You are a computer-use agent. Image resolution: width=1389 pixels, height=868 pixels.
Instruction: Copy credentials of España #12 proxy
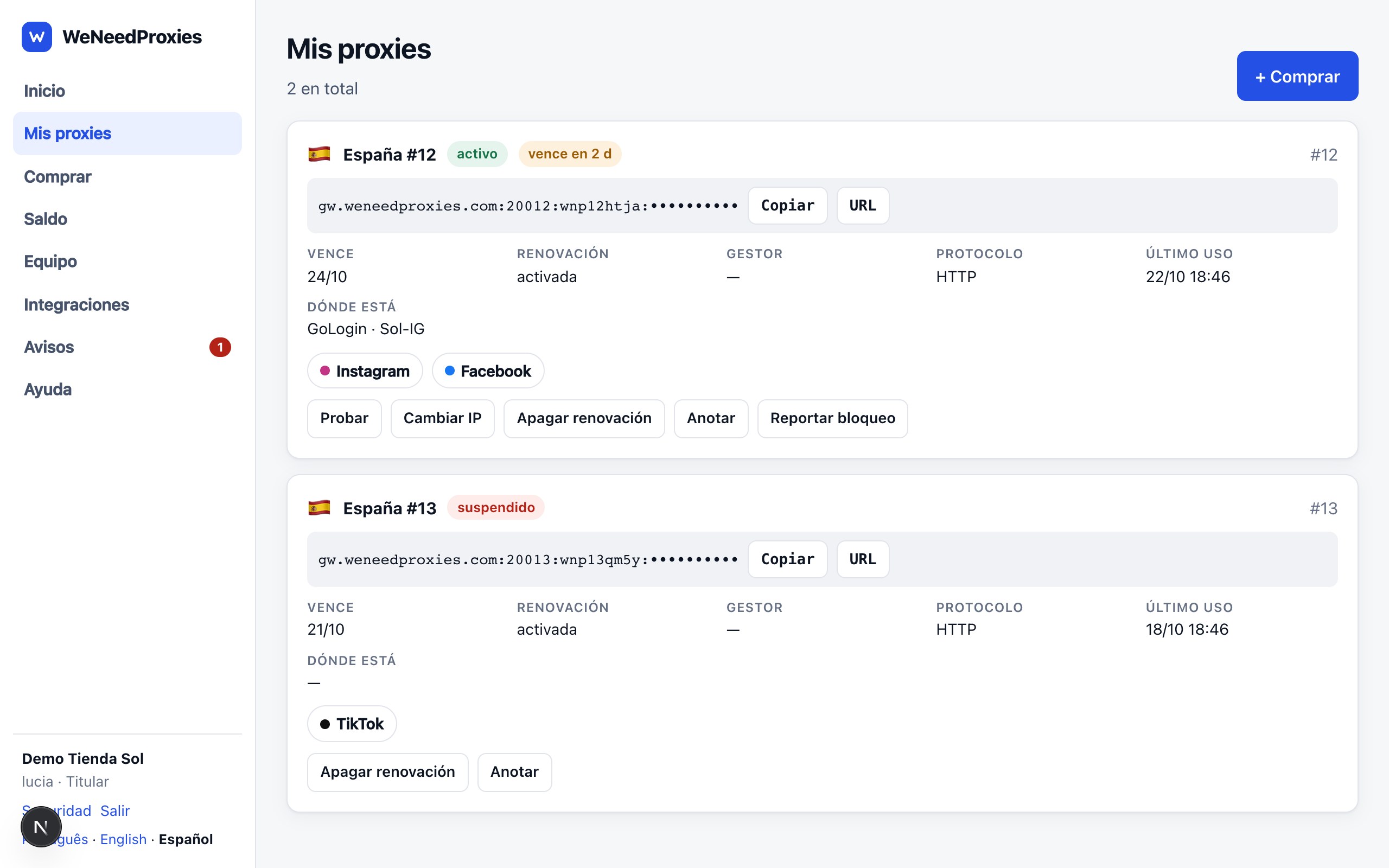click(x=787, y=206)
